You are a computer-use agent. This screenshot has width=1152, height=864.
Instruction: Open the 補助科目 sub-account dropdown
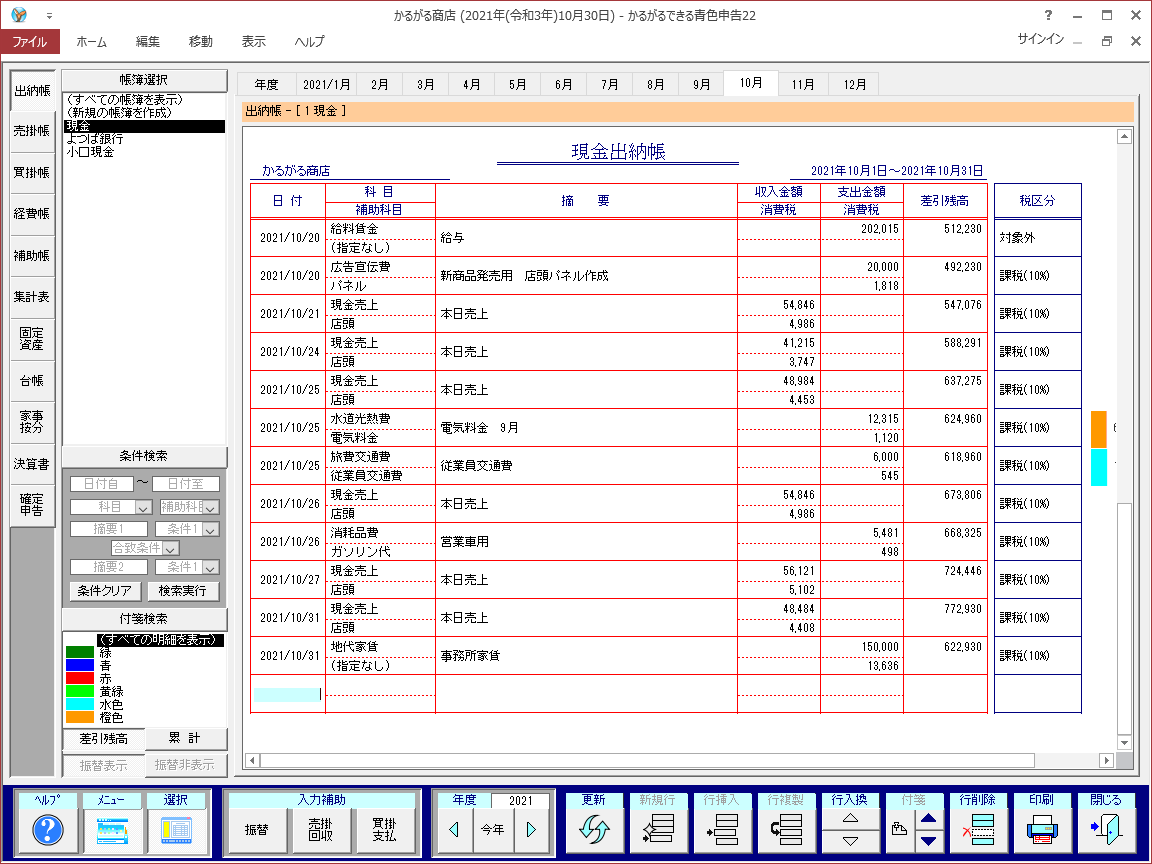click(x=211, y=508)
